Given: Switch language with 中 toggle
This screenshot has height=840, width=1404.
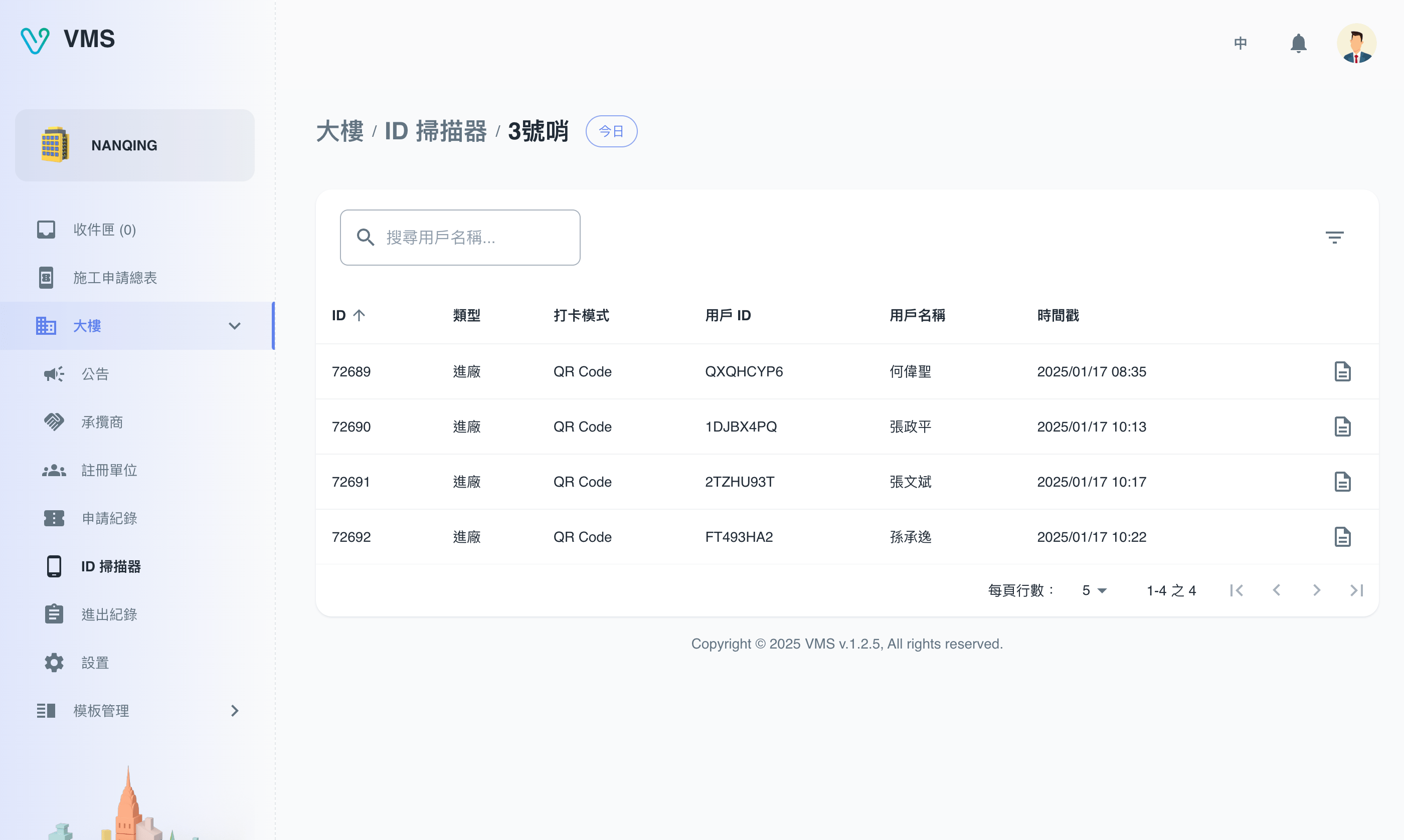Looking at the screenshot, I should (x=1240, y=44).
